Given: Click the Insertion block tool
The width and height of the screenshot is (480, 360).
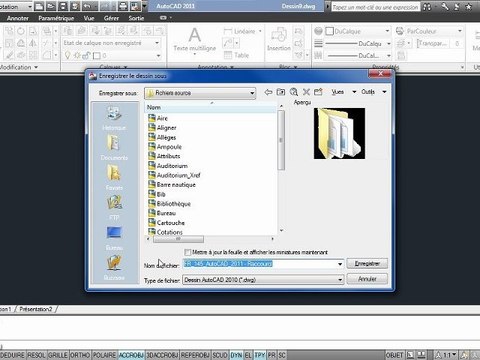Looking at the screenshot, I should coord(279,39).
